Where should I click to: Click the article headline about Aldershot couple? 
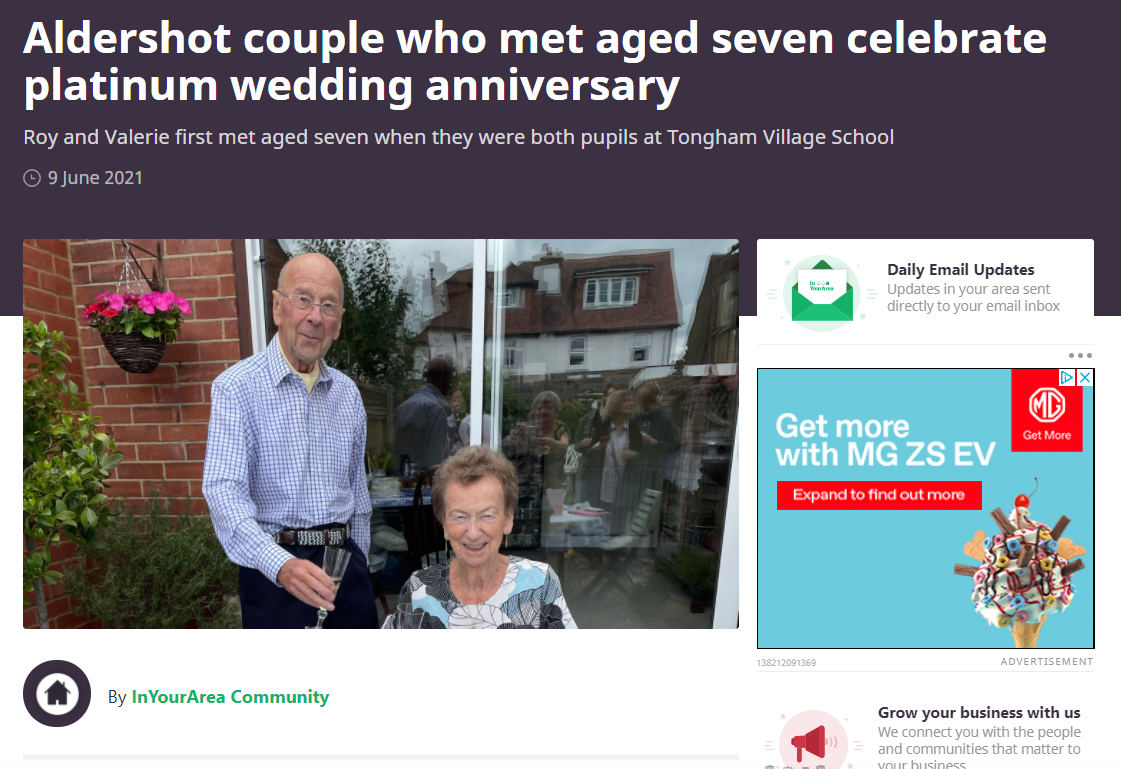(x=535, y=62)
